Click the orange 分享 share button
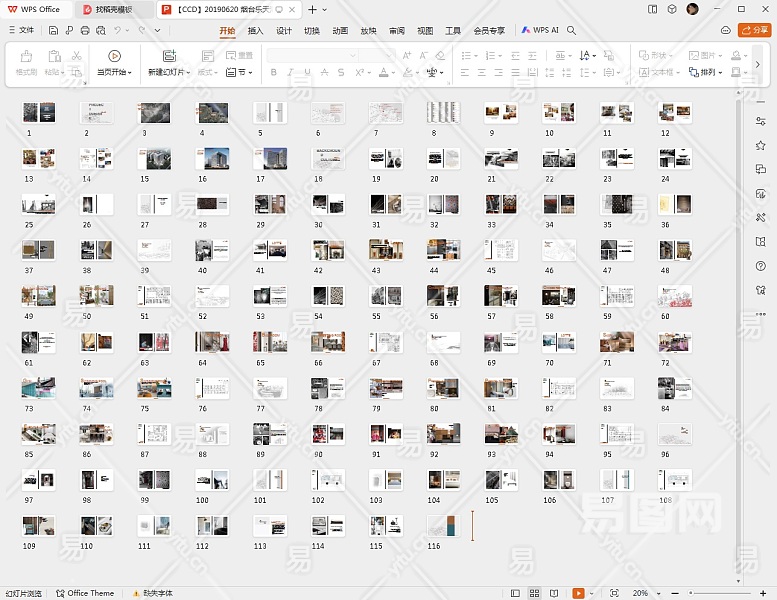The image size is (777, 600). (x=754, y=30)
